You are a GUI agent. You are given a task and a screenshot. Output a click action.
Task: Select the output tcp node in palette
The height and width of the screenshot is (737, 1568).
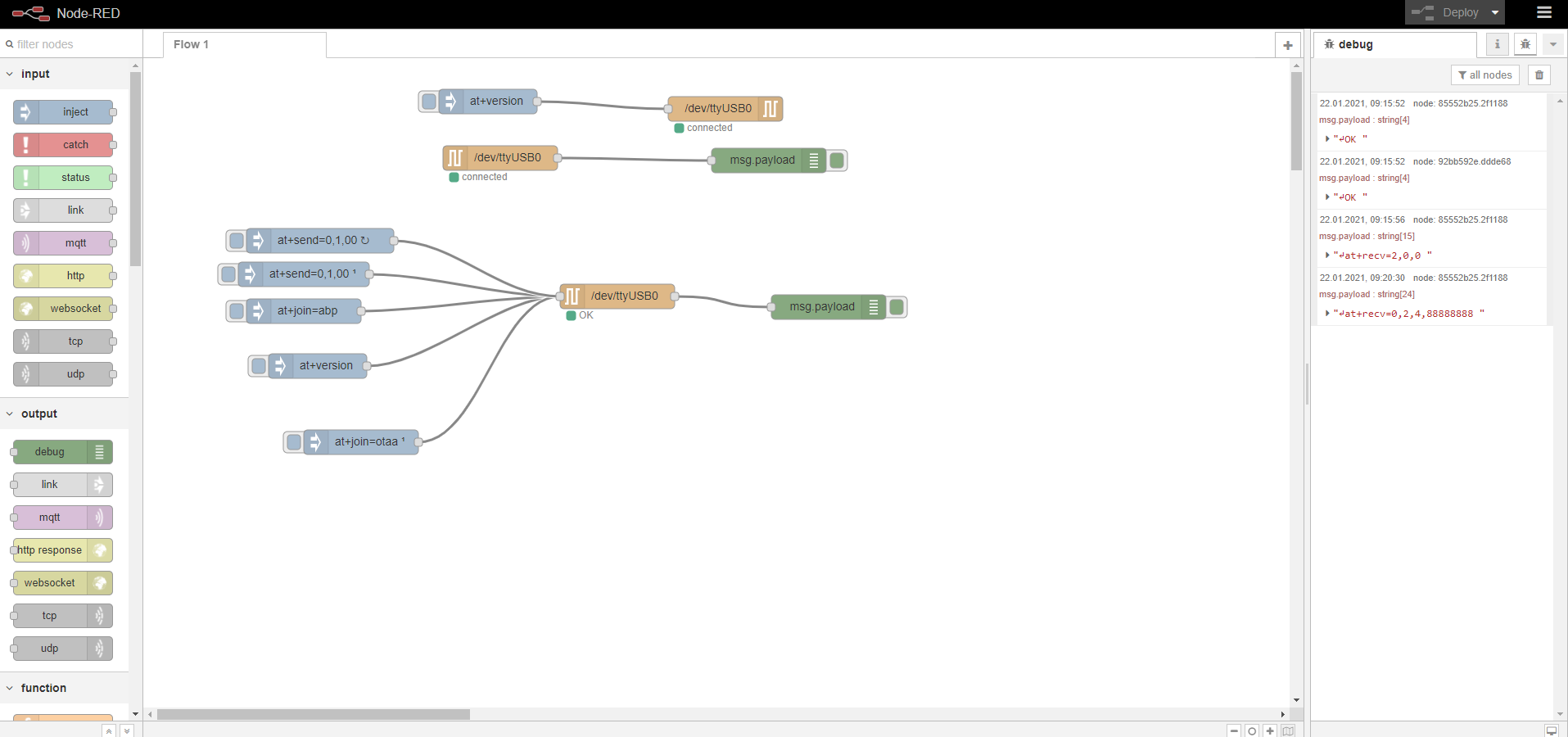point(63,616)
